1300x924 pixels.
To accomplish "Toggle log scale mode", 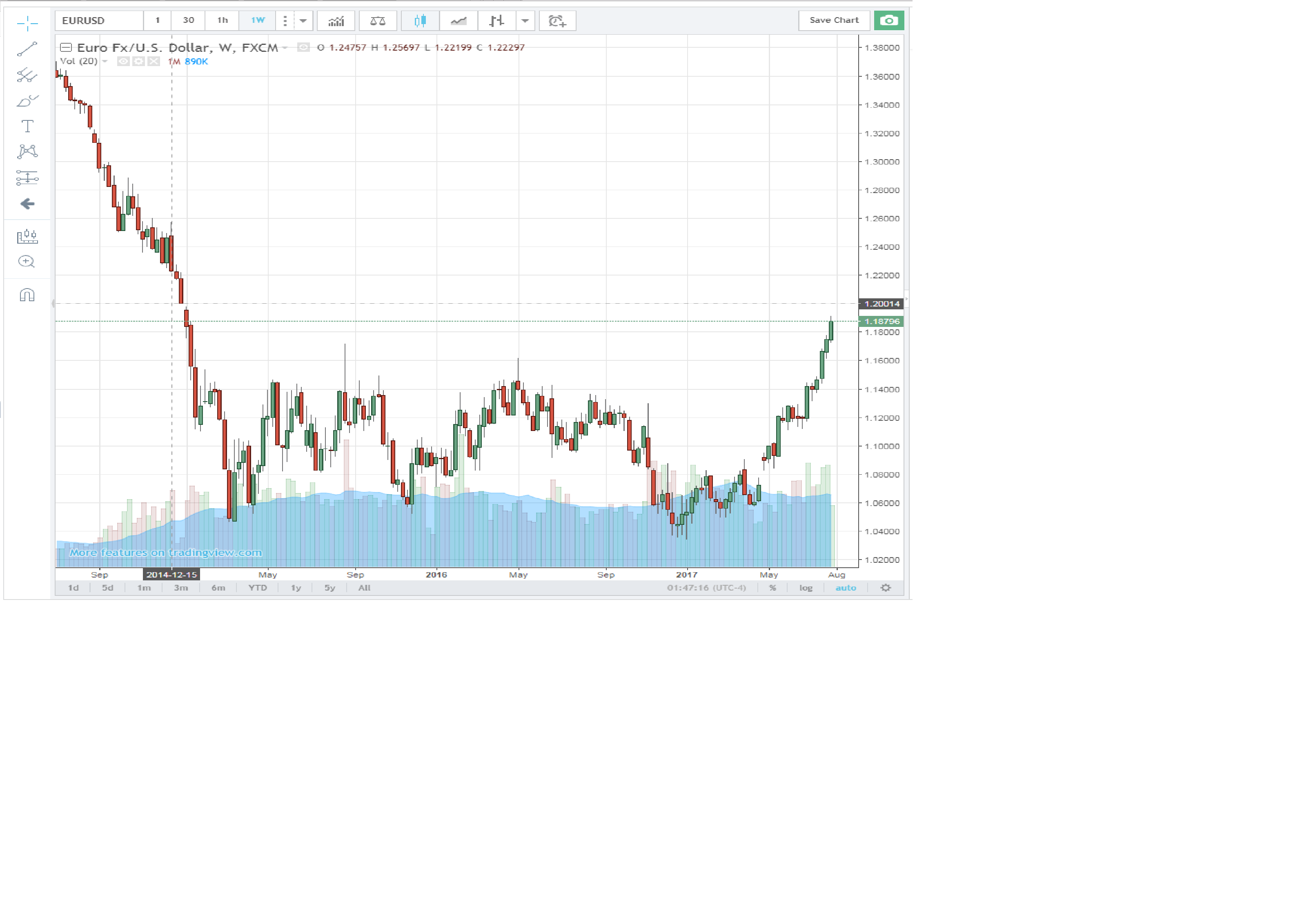I will click(x=806, y=588).
